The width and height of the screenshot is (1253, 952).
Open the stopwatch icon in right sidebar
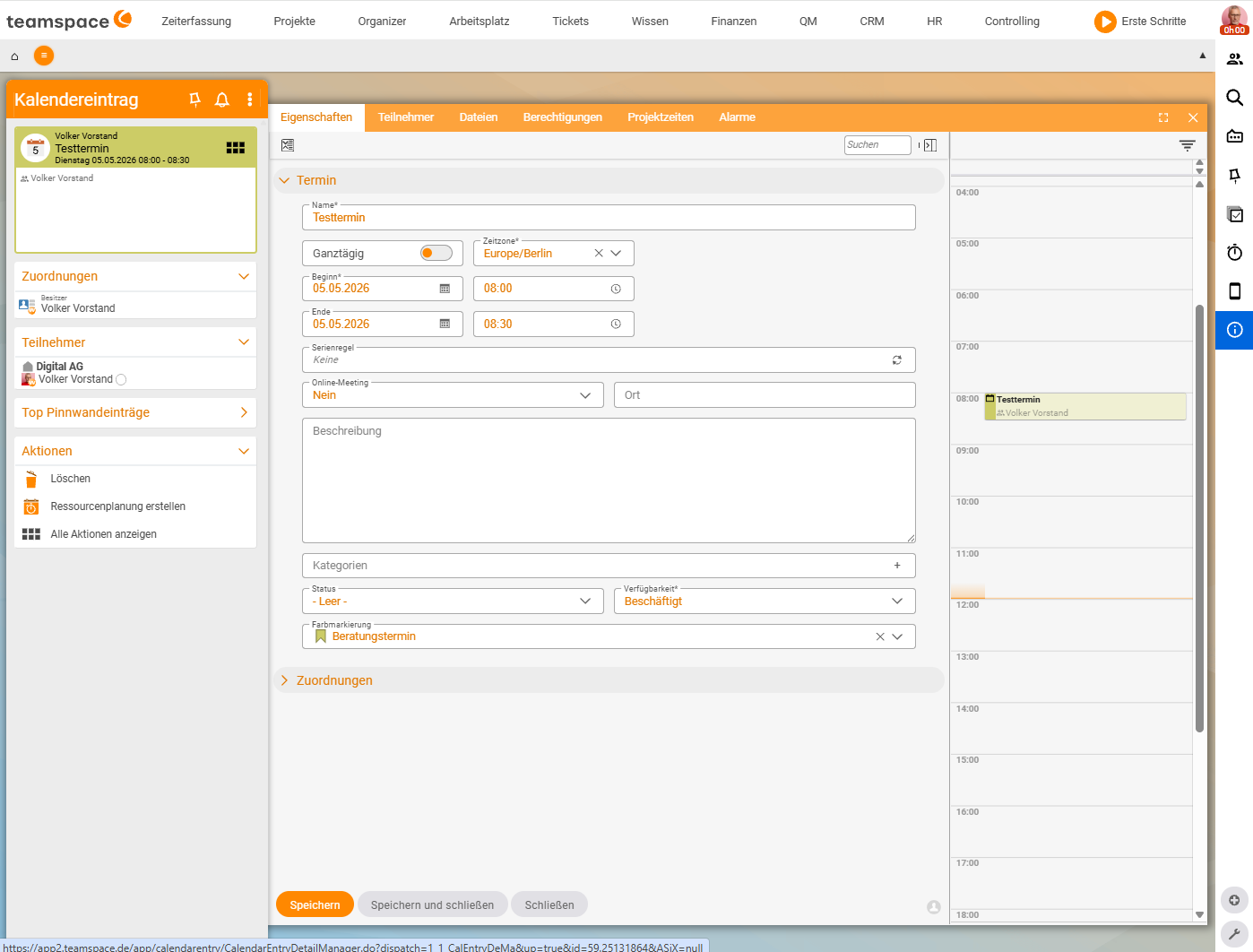[x=1234, y=253]
